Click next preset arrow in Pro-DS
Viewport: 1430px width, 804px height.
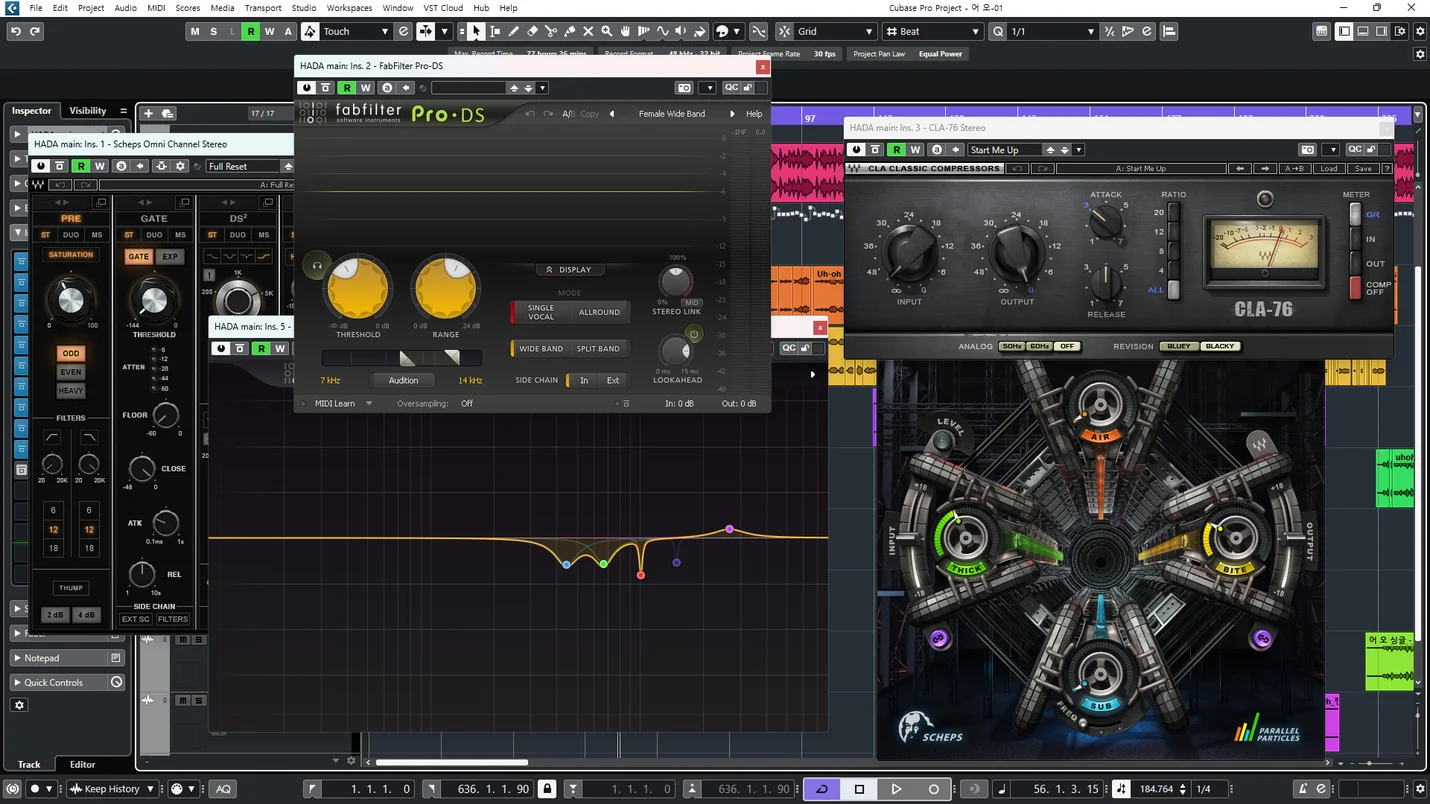(x=732, y=114)
